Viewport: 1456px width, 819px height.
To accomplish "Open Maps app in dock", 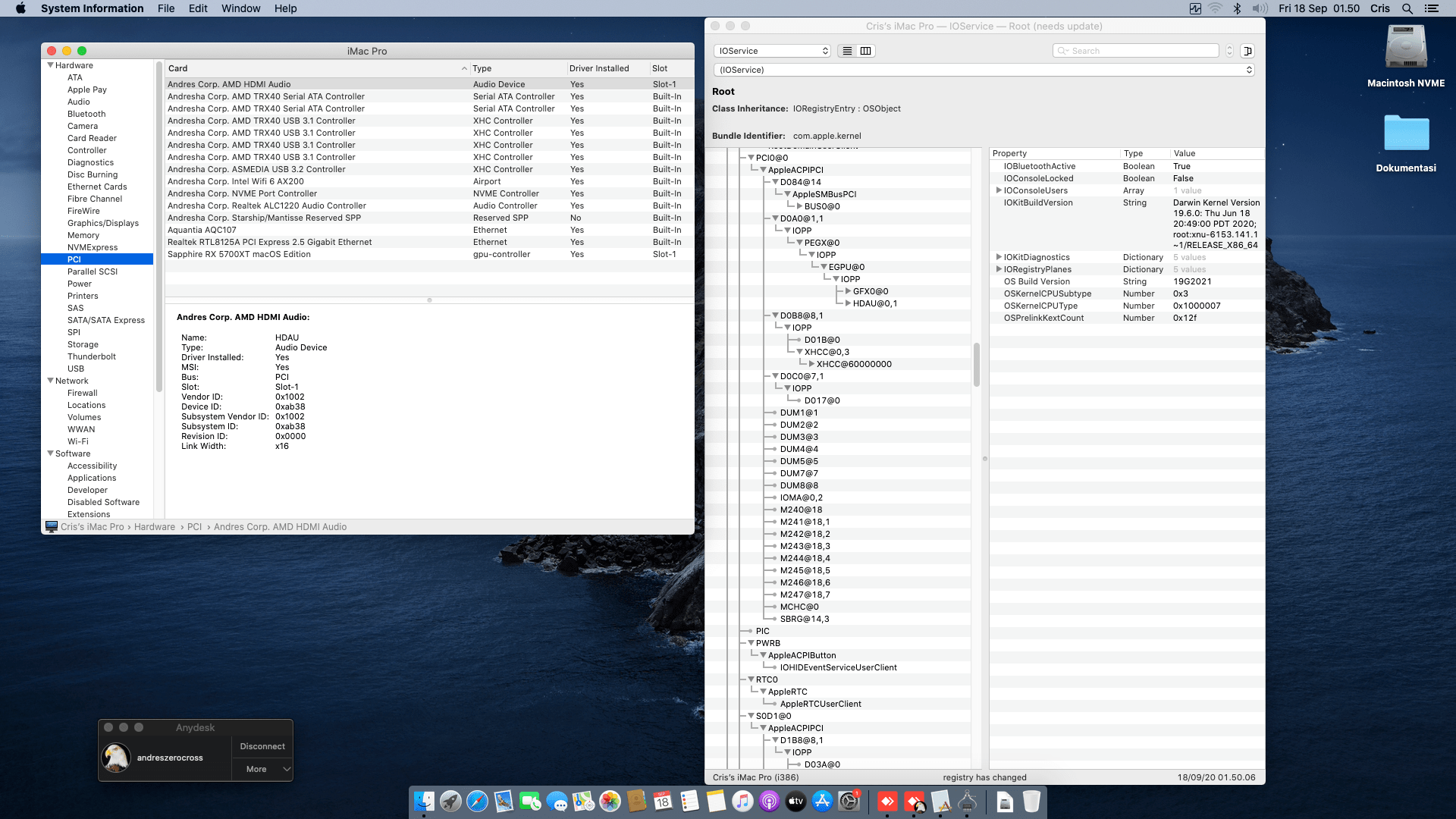I will [583, 801].
